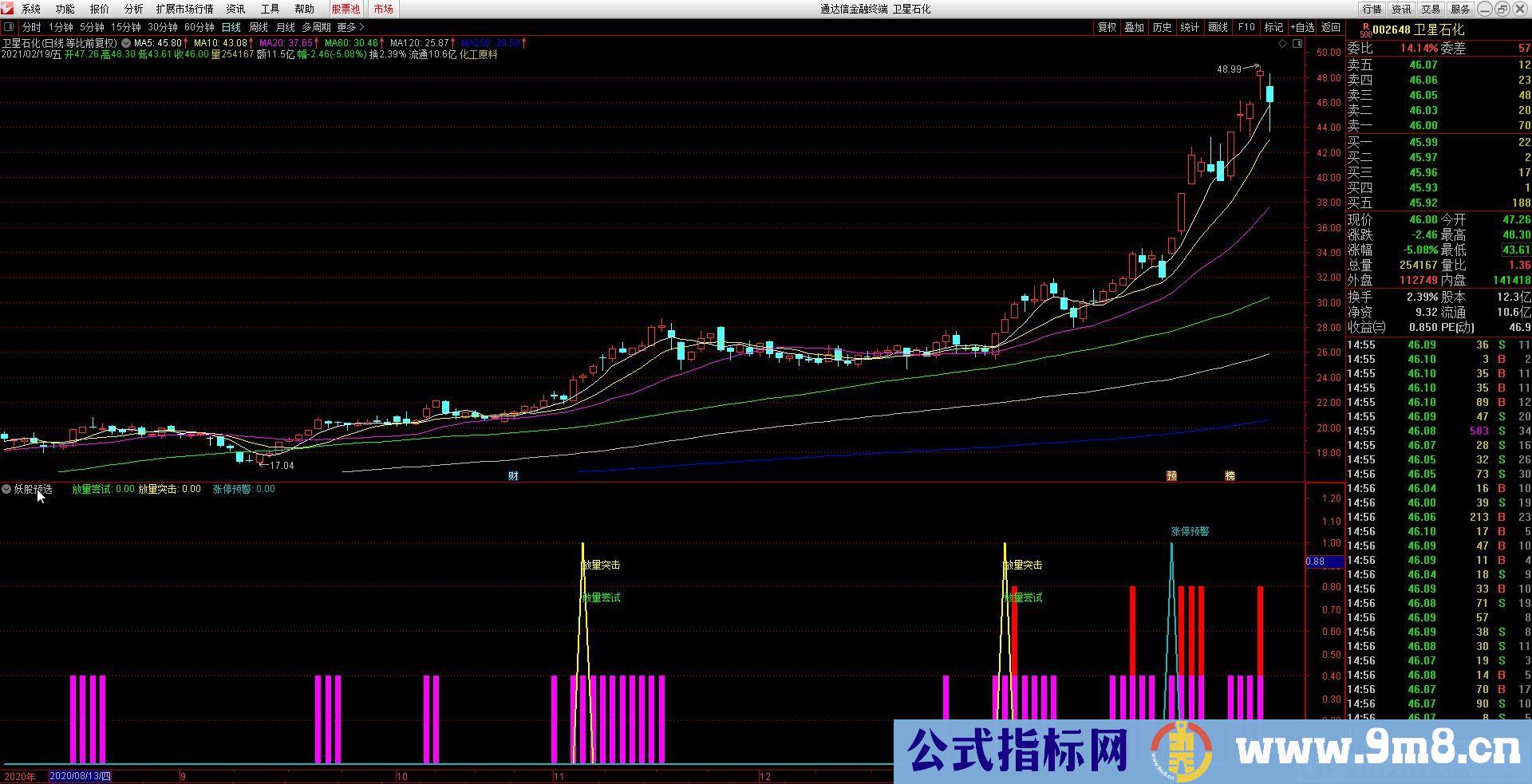Viewport: 1532px width, 784px height.
Task: Click the 叠加 overlay toolbar button
Action: point(1134,27)
